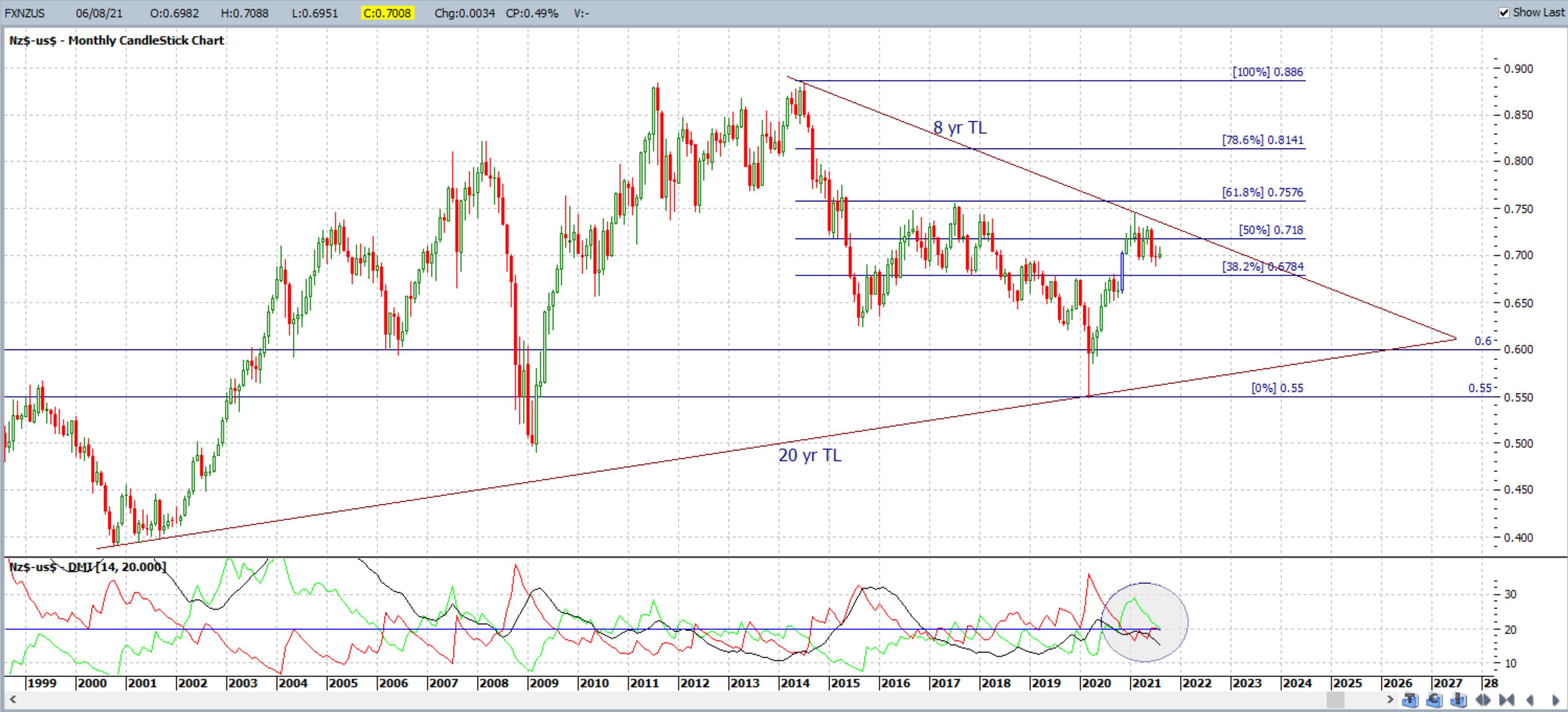
Task: Click the 0.6 horizontal line label
Action: (x=1483, y=341)
